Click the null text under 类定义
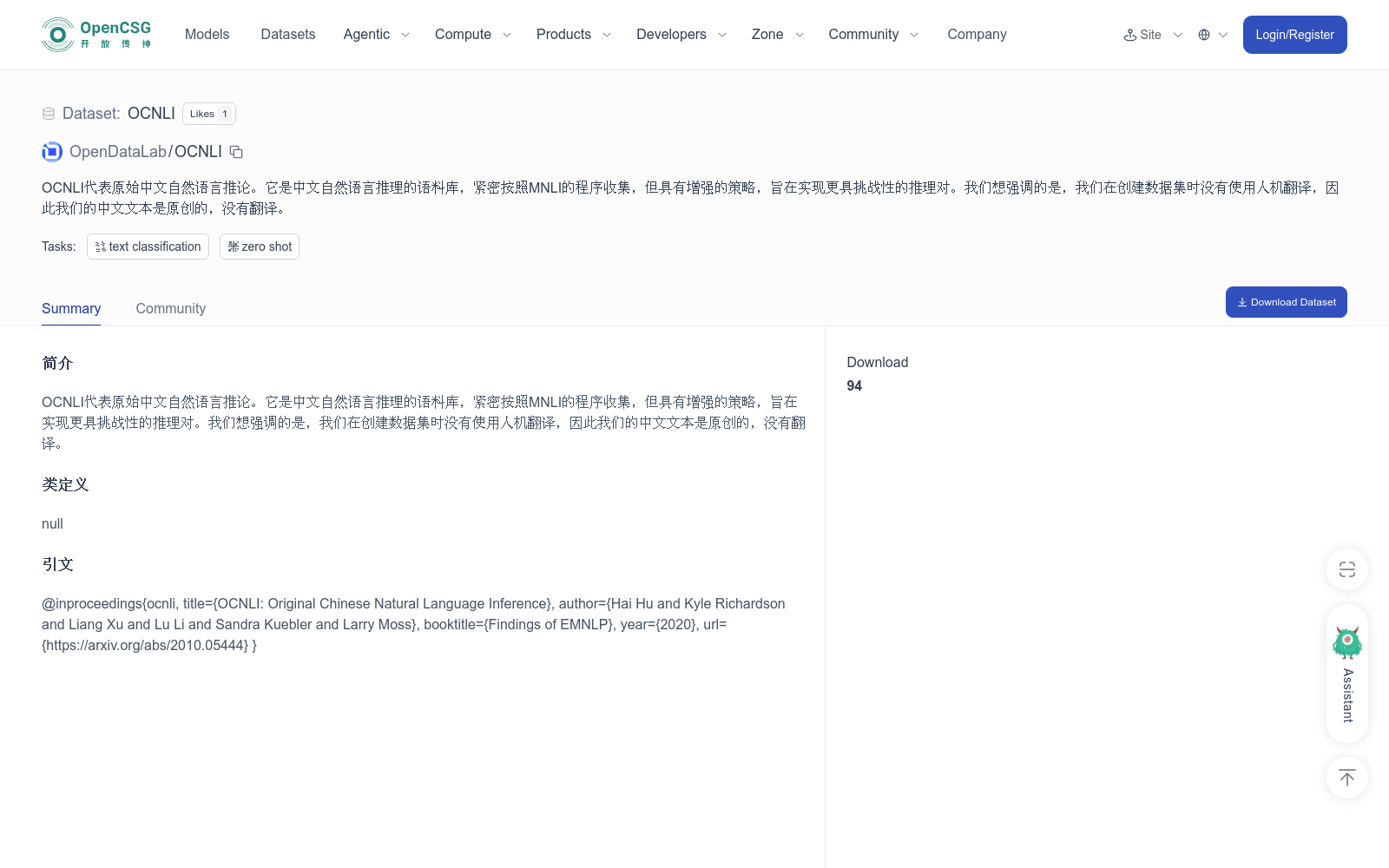1389x868 pixels. point(52,524)
